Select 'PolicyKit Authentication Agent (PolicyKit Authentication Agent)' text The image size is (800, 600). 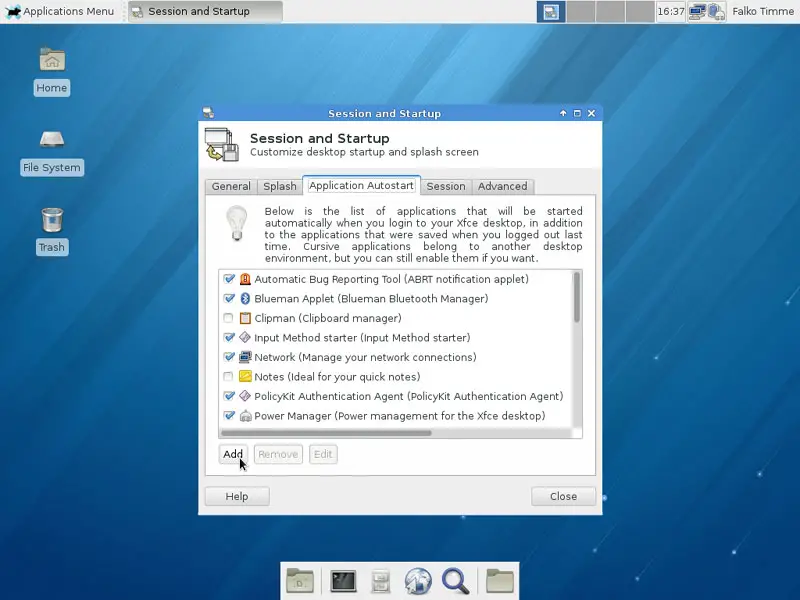pyautogui.click(x=409, y=396)
